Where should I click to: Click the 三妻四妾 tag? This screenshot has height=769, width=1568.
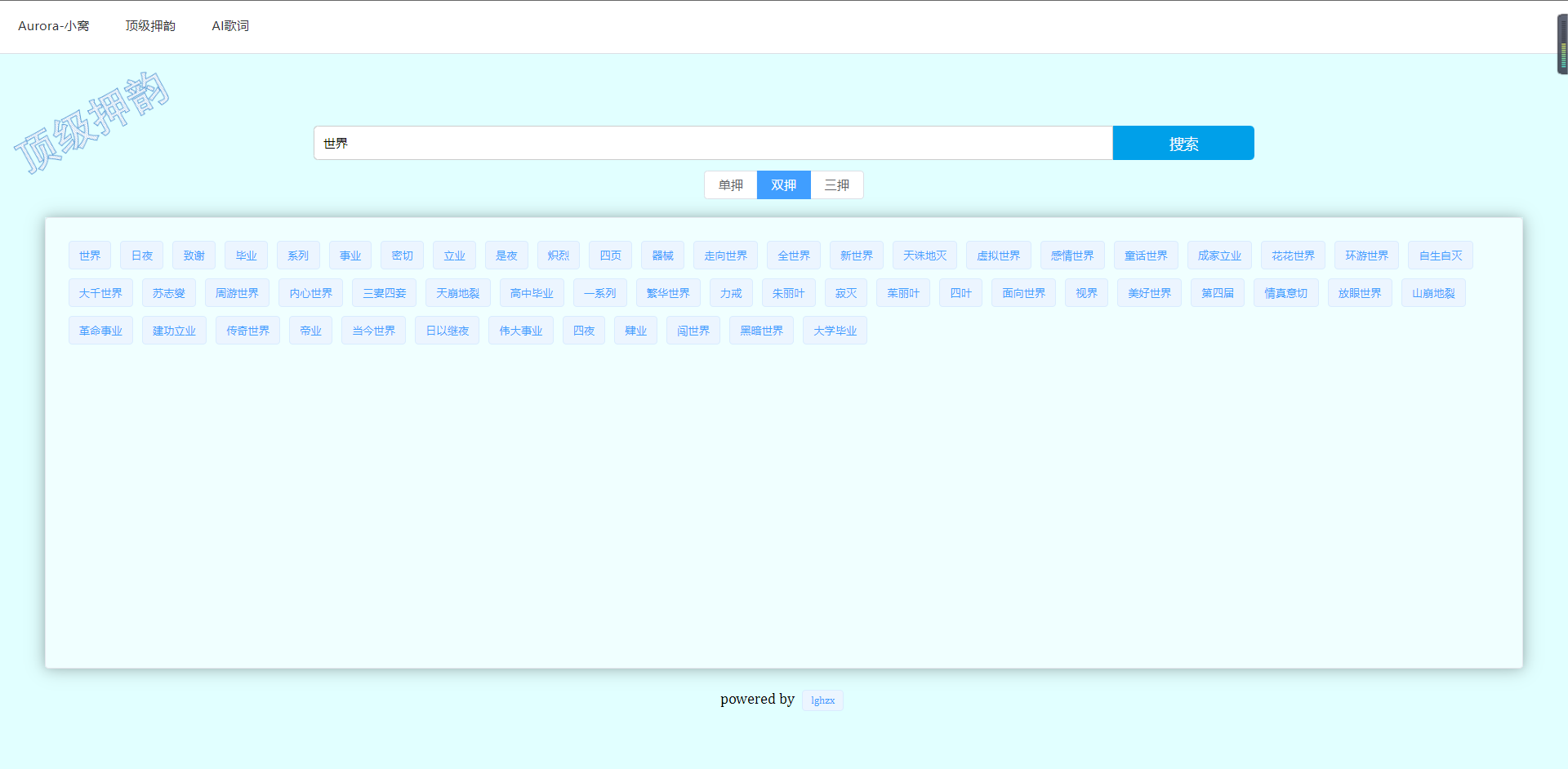coord(385,293)
